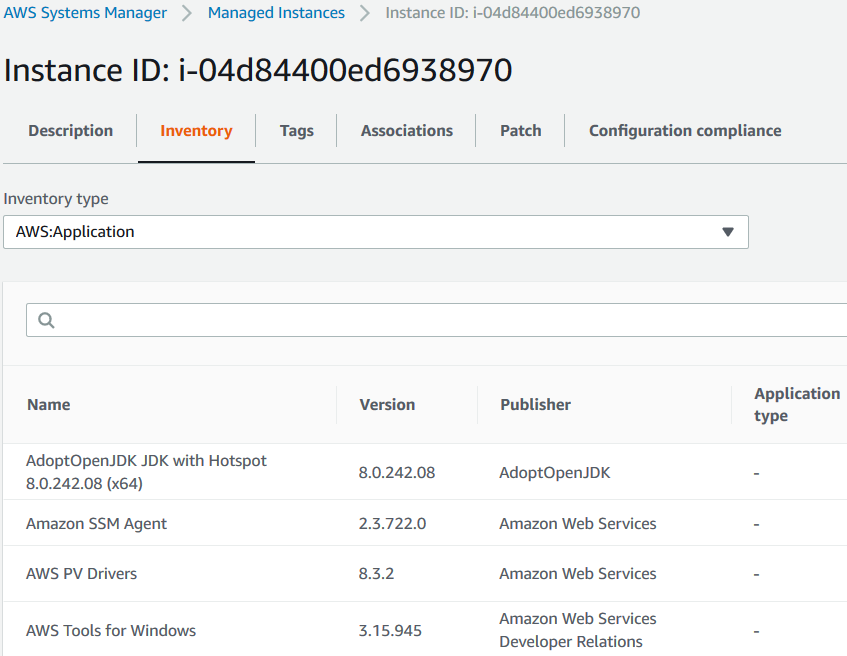The image size is (847, 656).
Task: Click the Inventory type label
Action: click(56, 199)
